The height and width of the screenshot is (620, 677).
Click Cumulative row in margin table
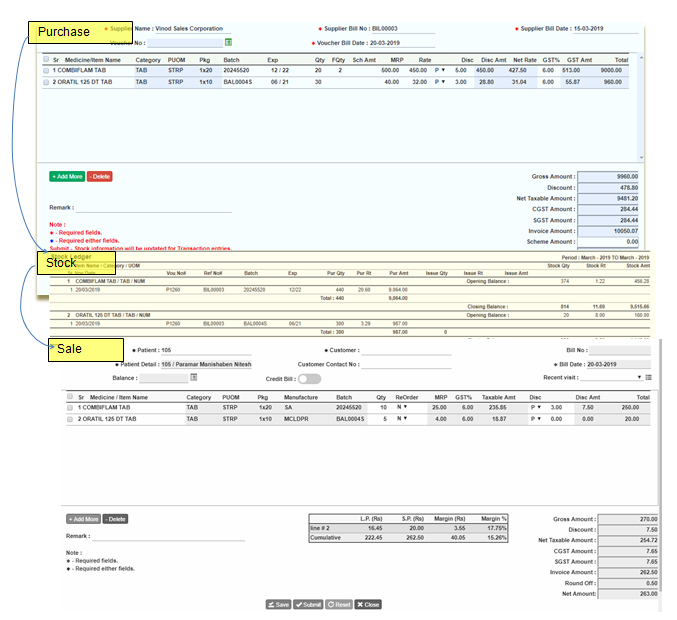click(x=408, y=538)
